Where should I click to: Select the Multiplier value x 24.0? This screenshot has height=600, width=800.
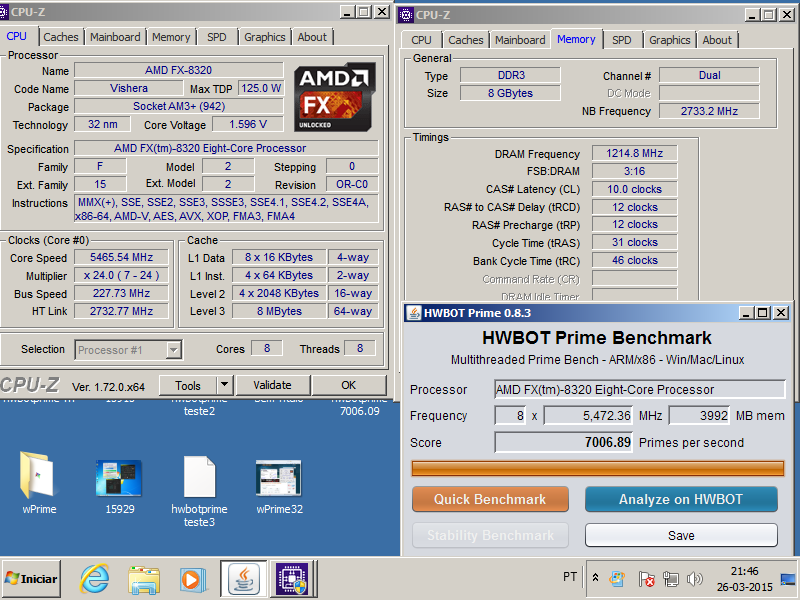pos(121,275)
